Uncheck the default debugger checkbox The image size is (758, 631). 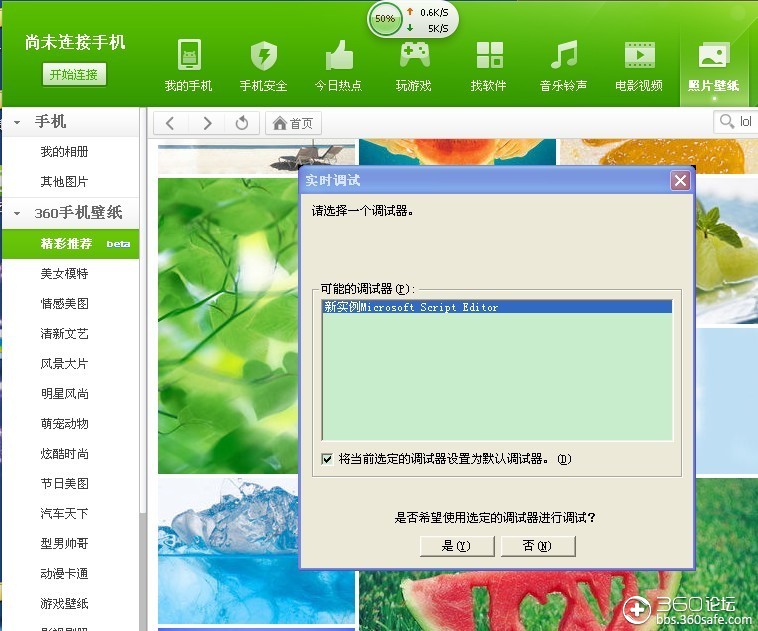327,459
